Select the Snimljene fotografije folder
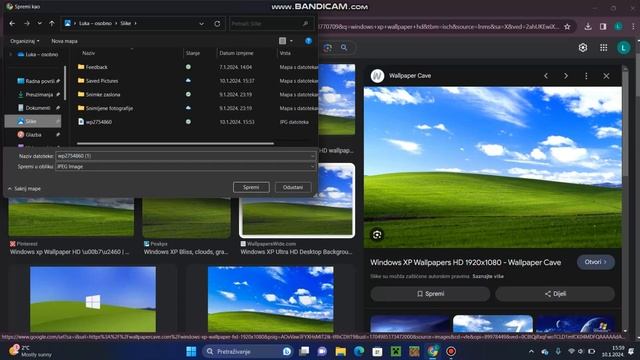 tap(109, 108)
